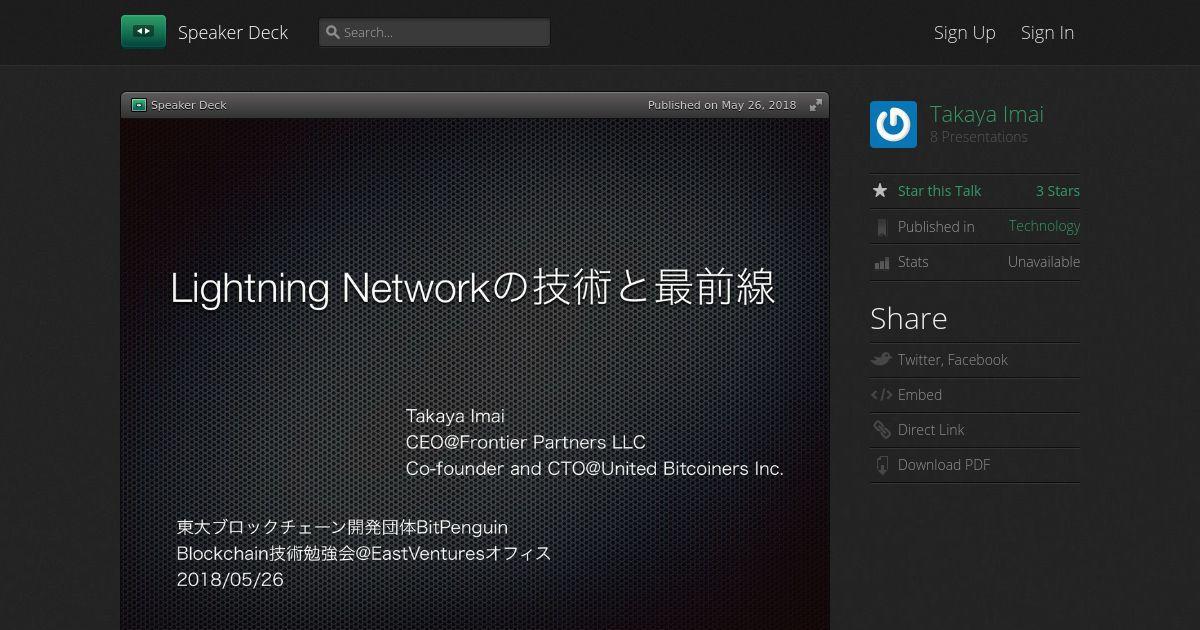Click 'Star this Talk' link
Screen dimensions: 1200x630
pos(939,191)
